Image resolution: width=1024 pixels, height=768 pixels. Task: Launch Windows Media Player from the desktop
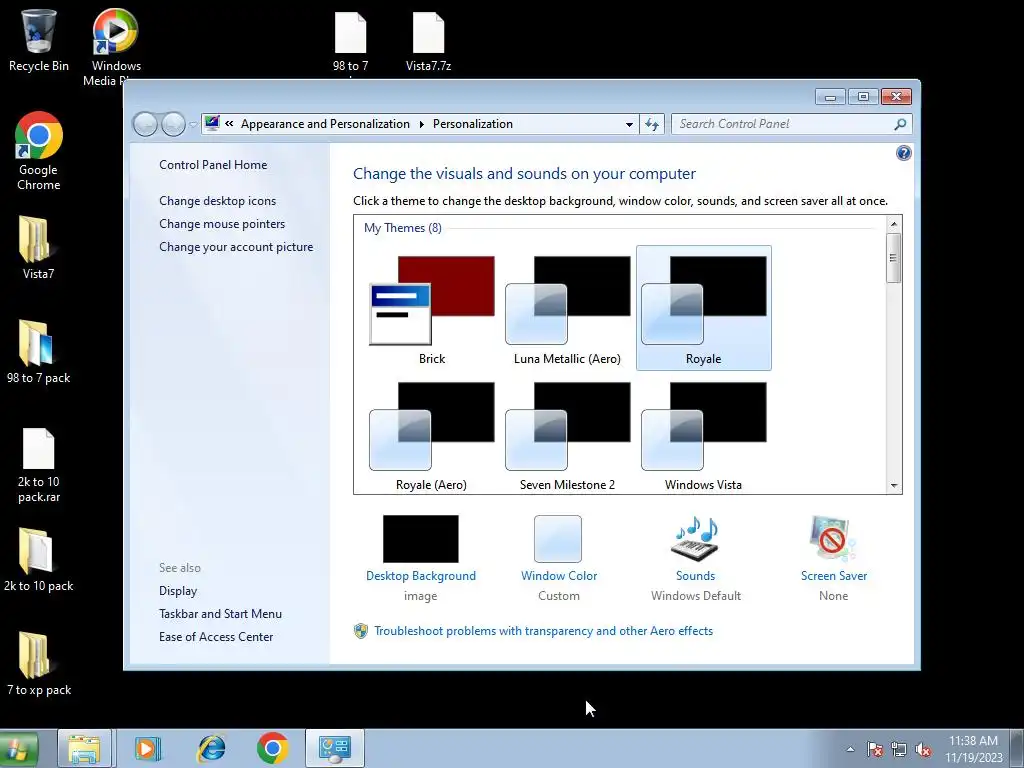click(116, 46)
